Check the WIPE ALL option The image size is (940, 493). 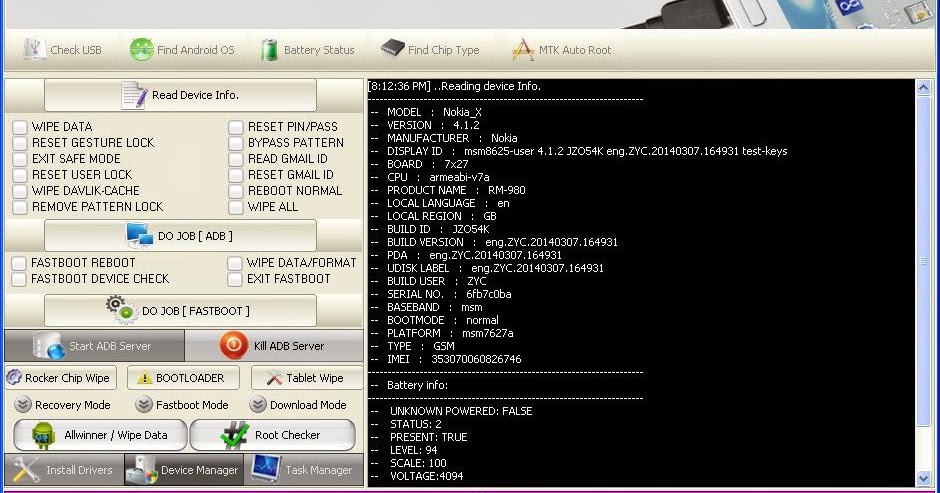pos(236,207)
